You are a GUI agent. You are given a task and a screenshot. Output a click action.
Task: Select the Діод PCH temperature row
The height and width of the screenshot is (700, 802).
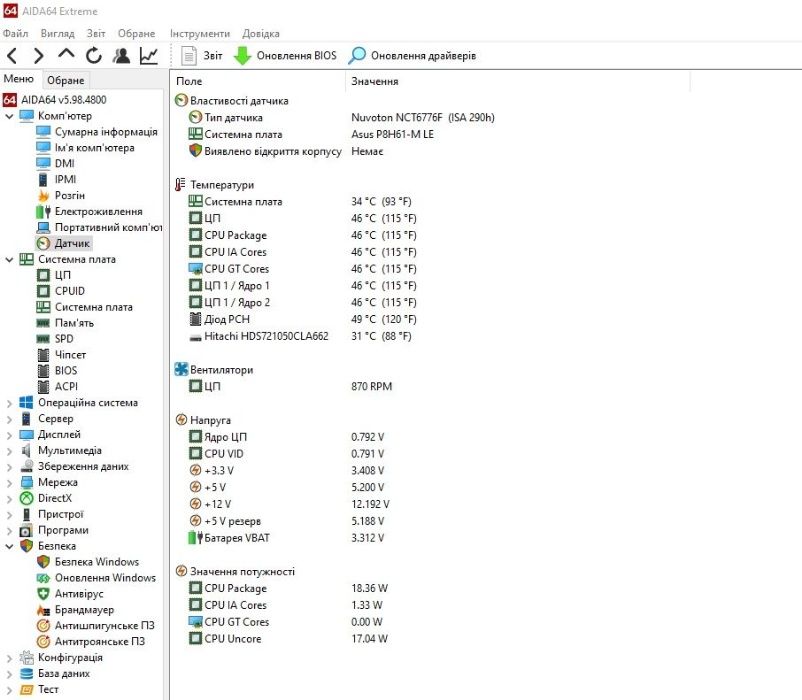tap(303, 320)
